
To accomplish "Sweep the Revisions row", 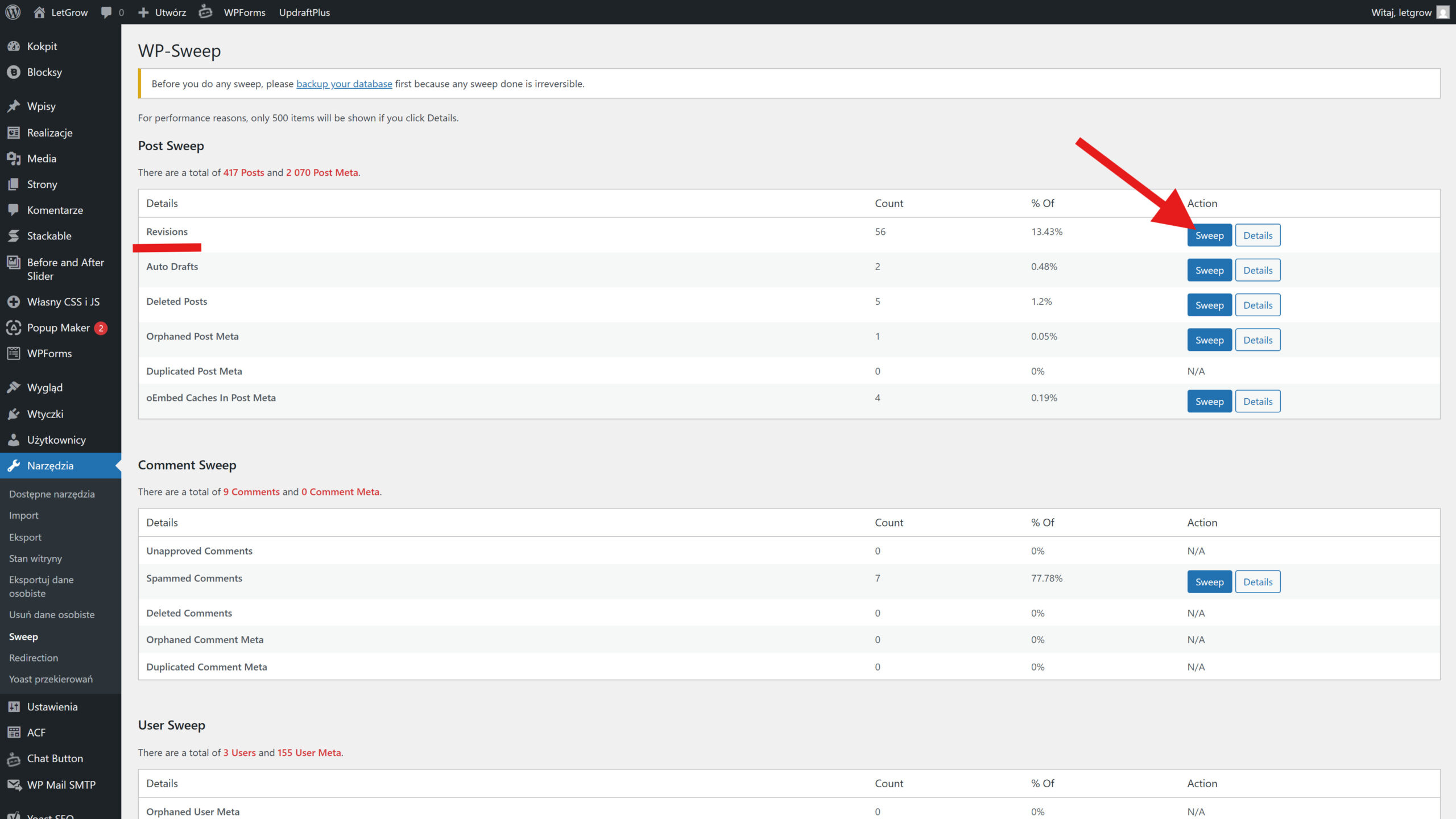I will click(x=1209, y=235).
